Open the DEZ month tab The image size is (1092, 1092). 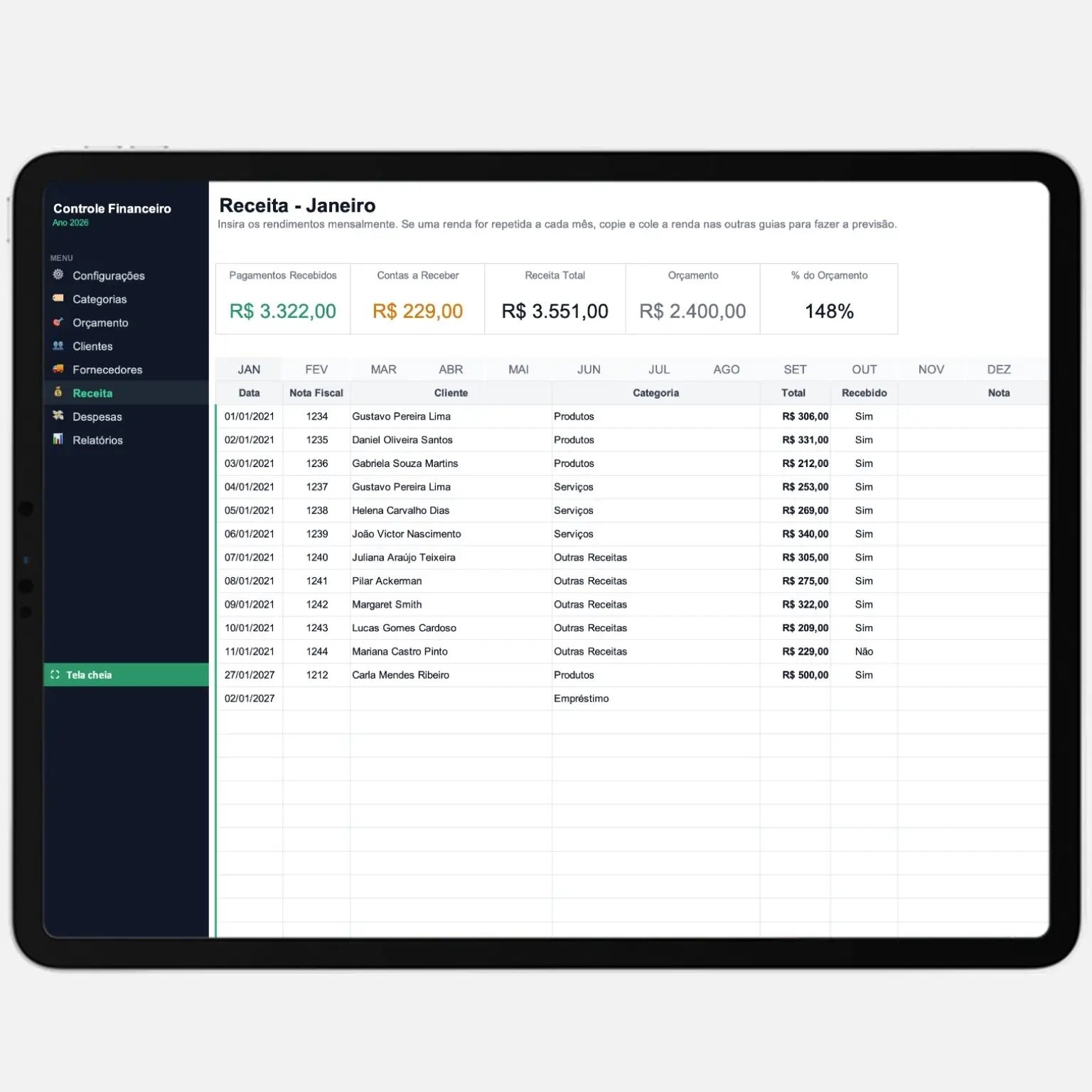click(x=998, y=369)
